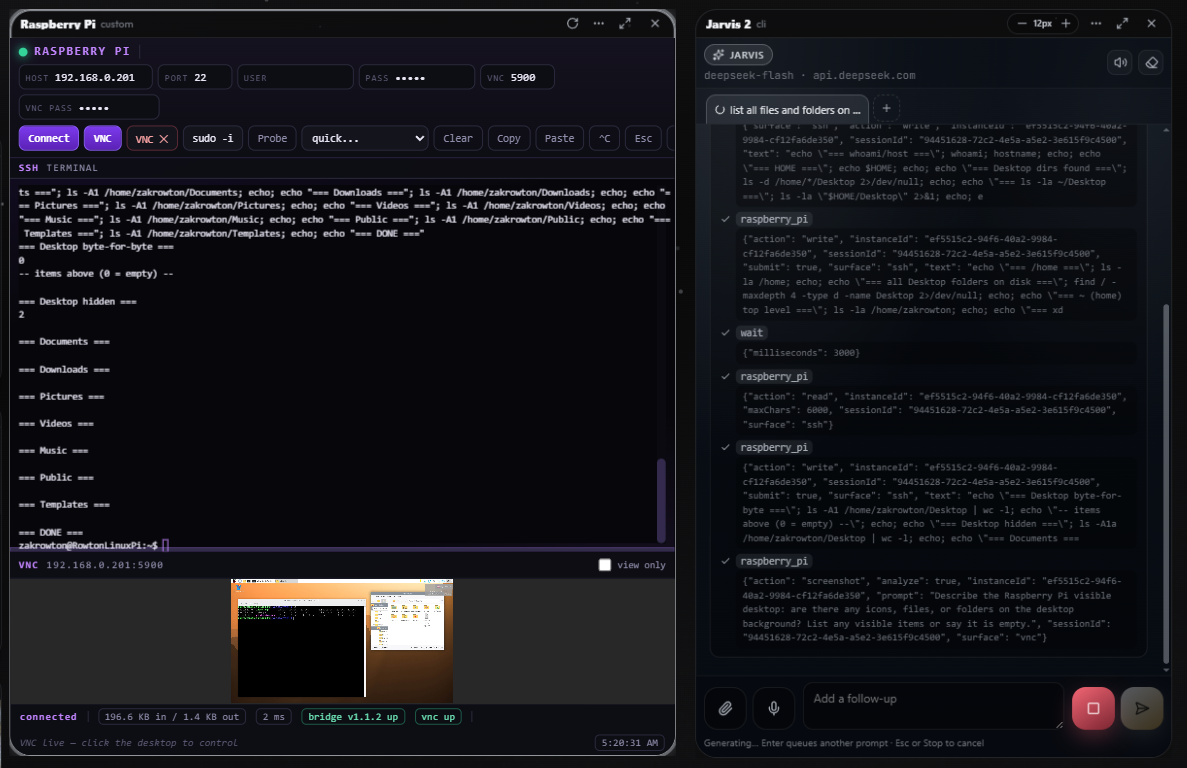
Task: Click the '=== Downloads ===' terminal line
Action: click(64, 369)
